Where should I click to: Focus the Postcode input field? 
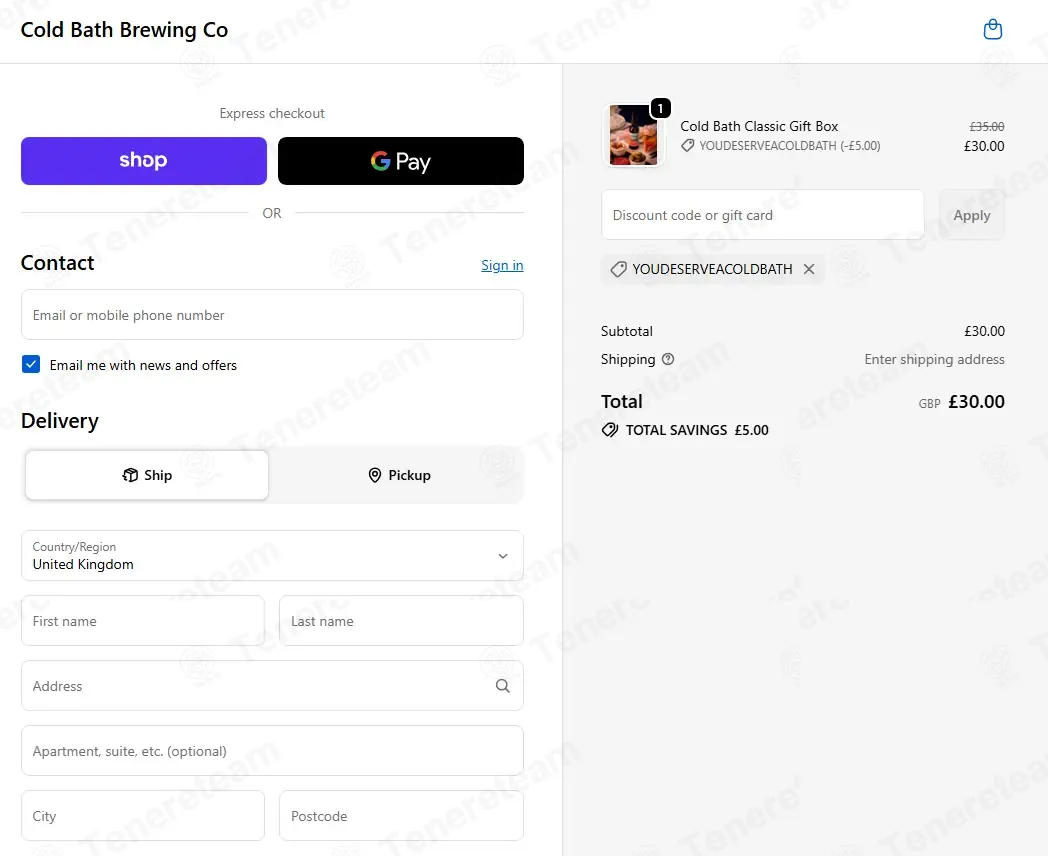[401, 815]
